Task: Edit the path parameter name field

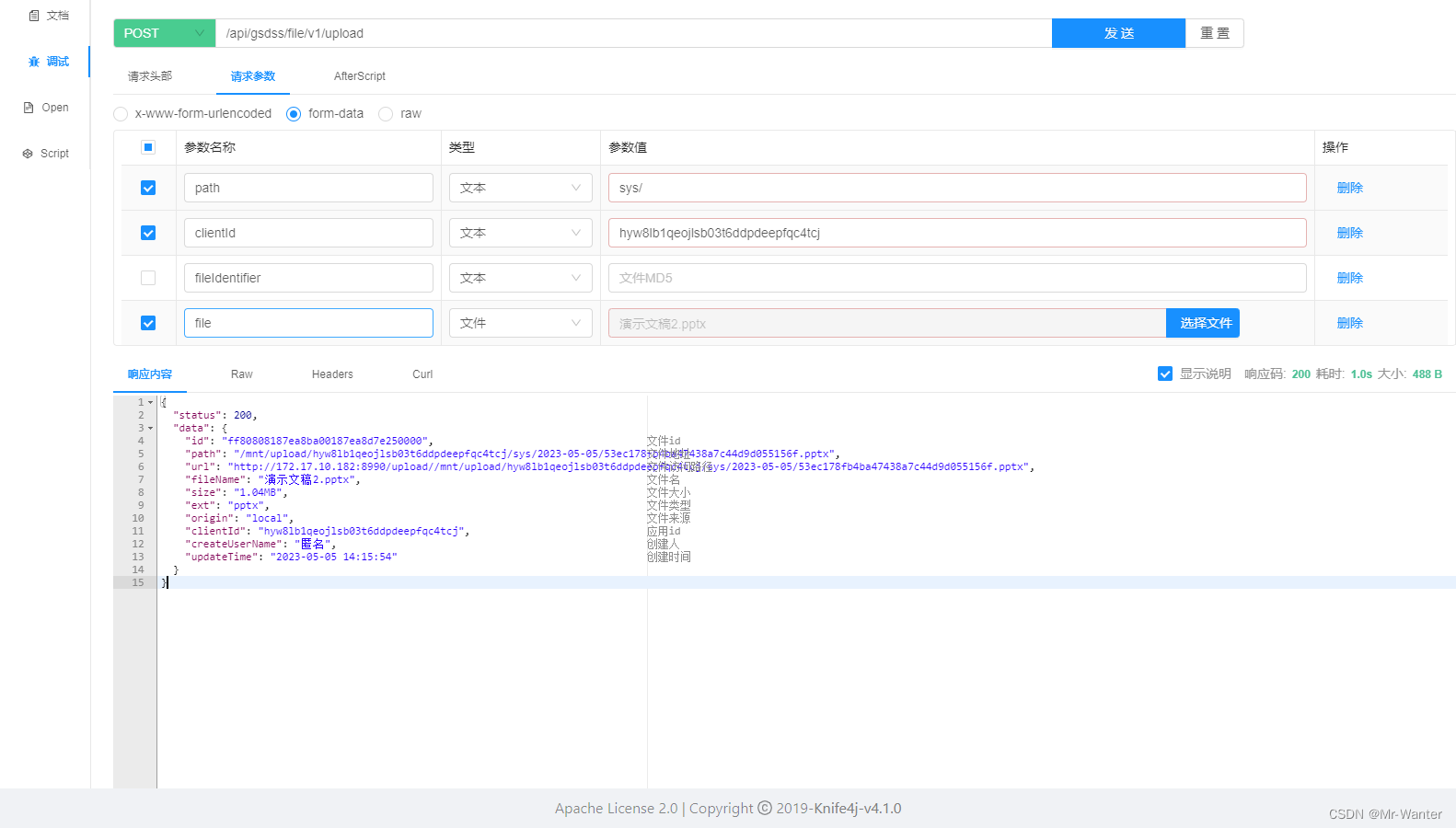Action: pos(308,188)
